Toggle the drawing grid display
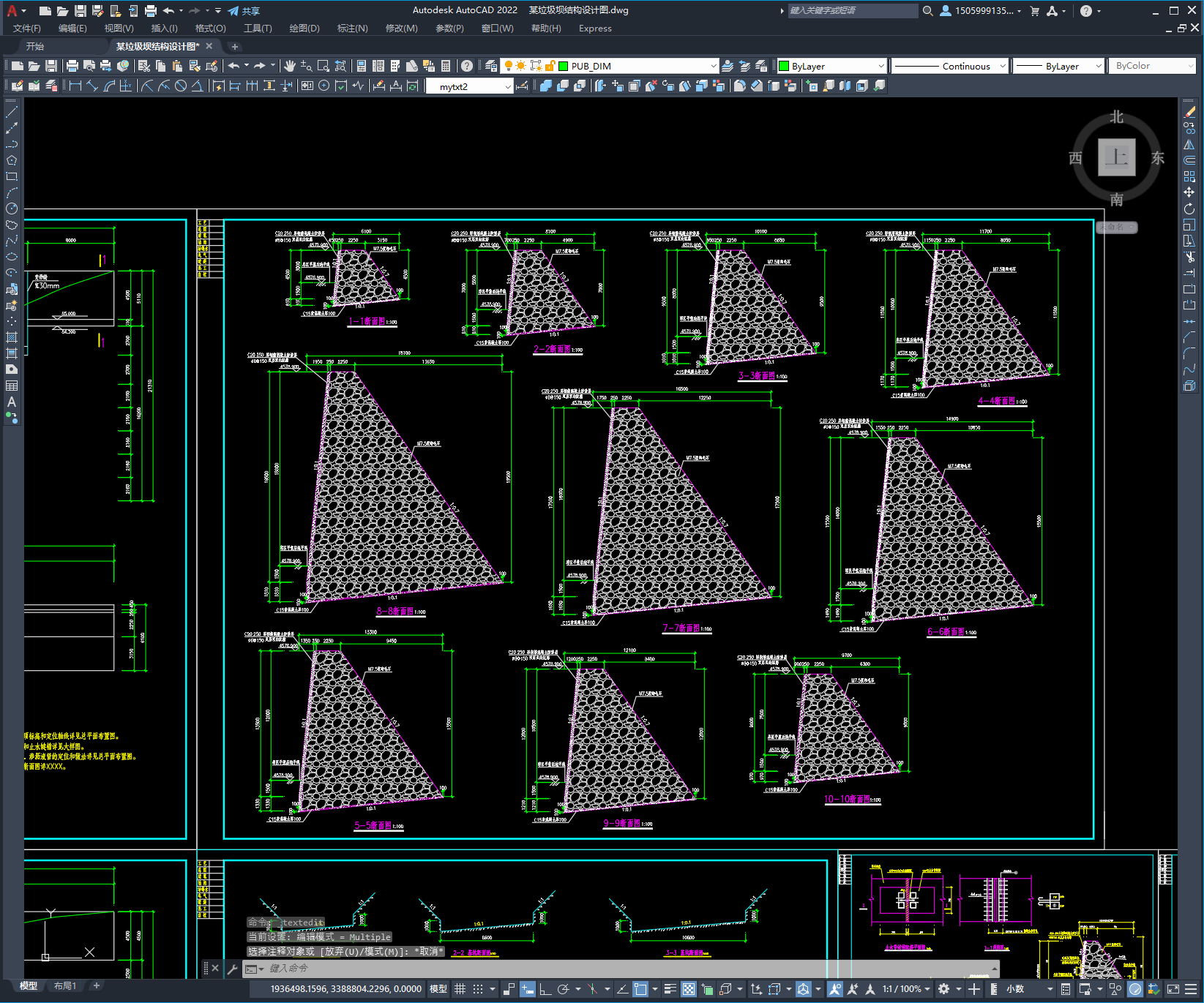The height and width of the screenshot is (1003, 1204). (460, 989)
